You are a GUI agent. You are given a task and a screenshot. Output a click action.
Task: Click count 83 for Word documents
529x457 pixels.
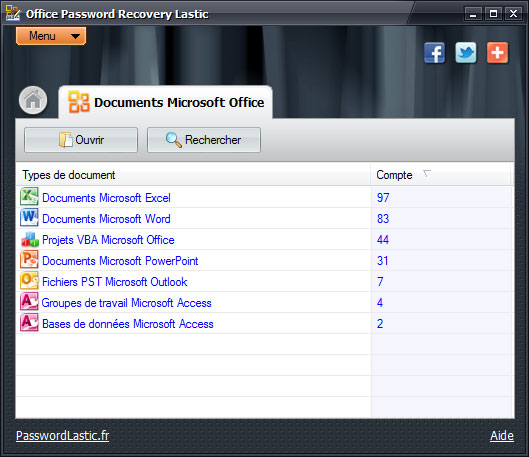[x=383, y=219]
